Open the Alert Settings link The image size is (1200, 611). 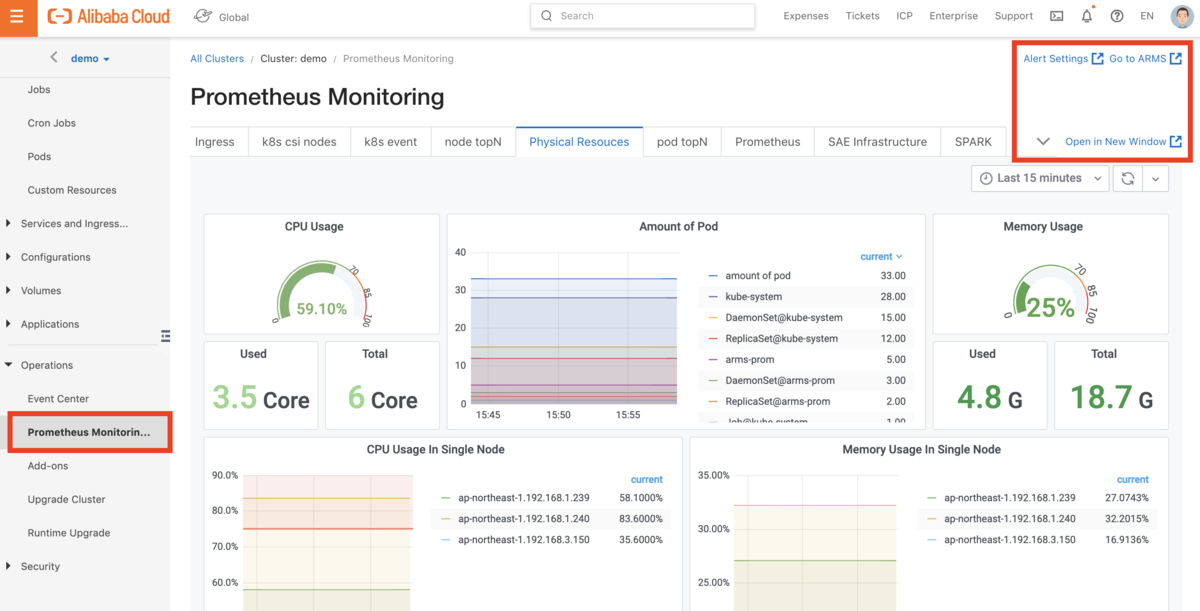pyautogui.click(x=1063, y=58)
